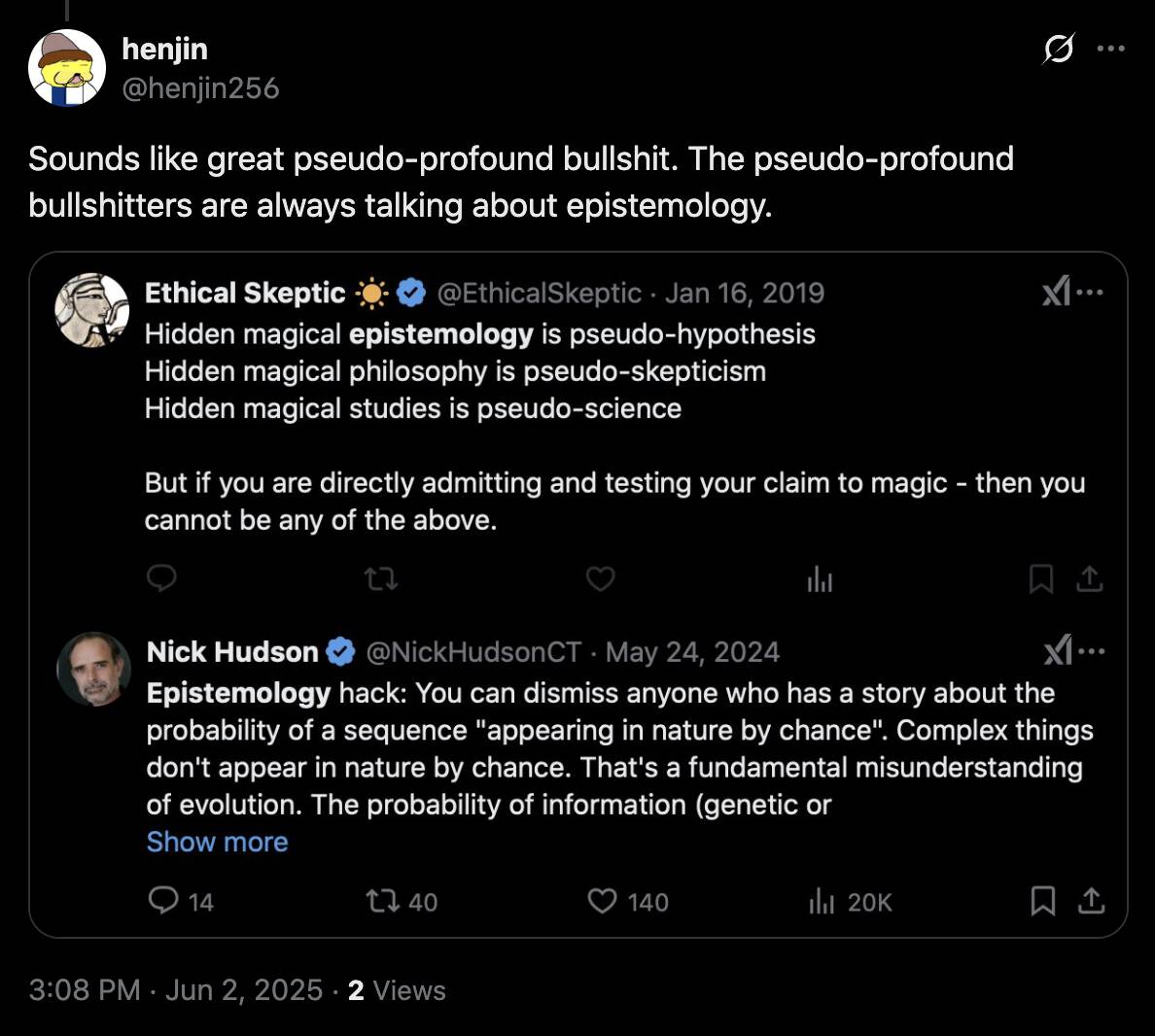Image resolution: width=1155 pixels, height=1036 pixels.
Task: Click the Grok icon on the Ethical Skeptic tweet
Action: 1056,293
